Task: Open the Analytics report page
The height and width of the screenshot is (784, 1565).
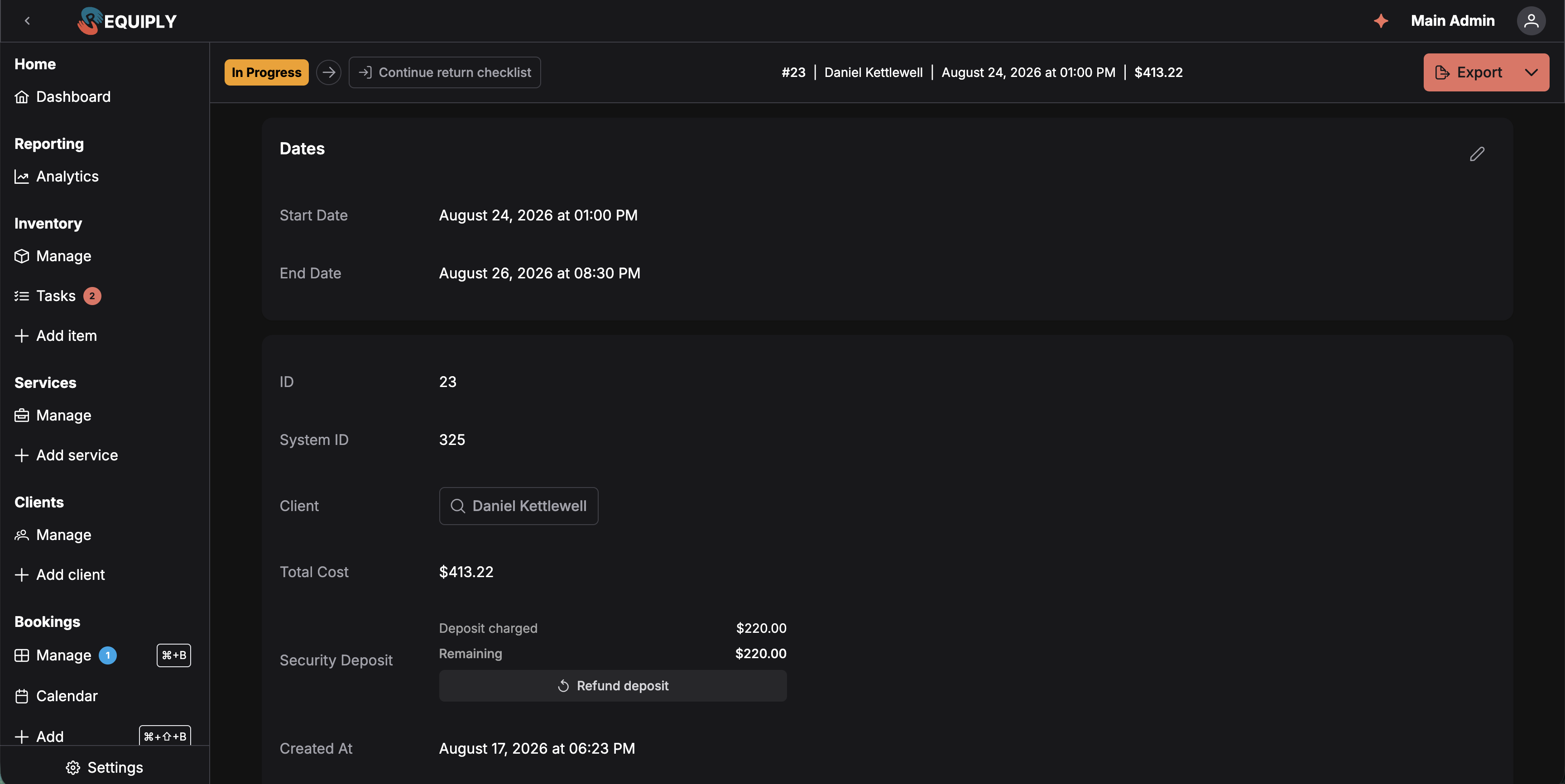Action: point(57,176)
